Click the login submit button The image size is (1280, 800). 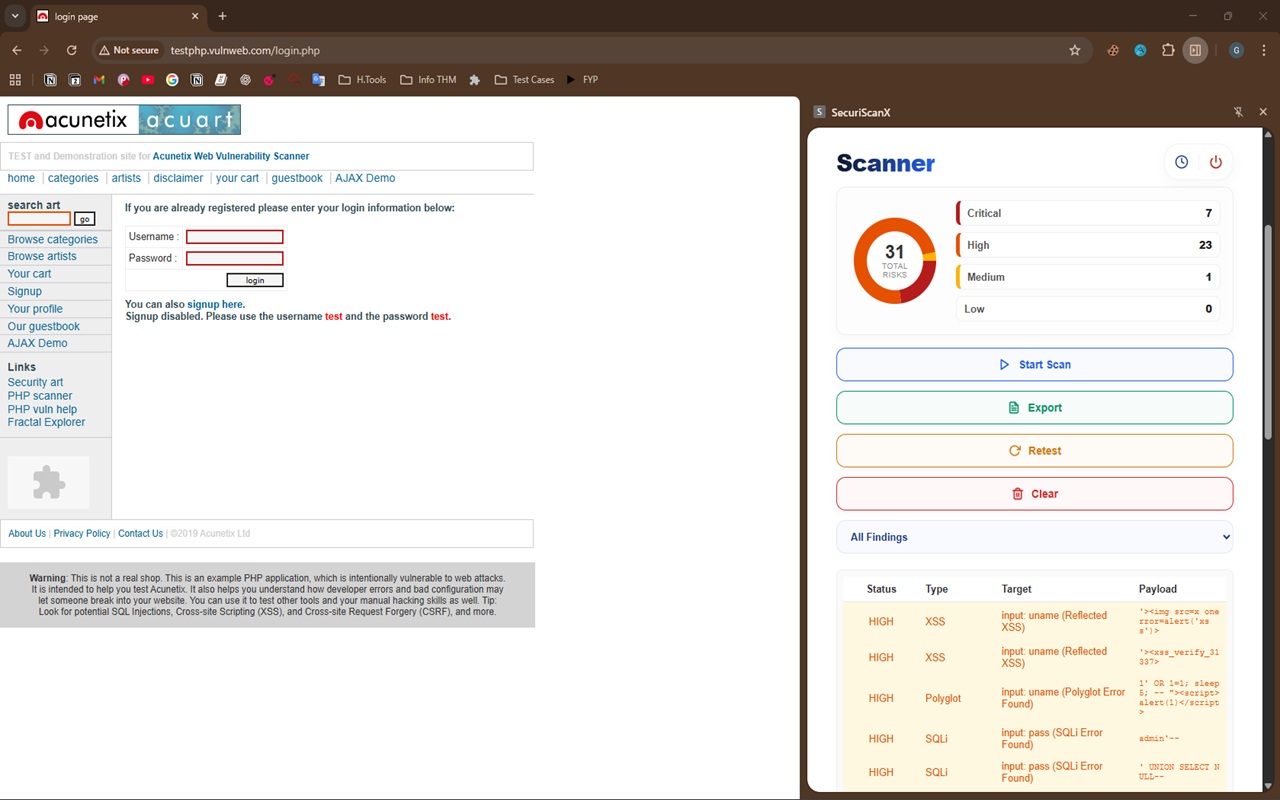[x=255, y=280]
